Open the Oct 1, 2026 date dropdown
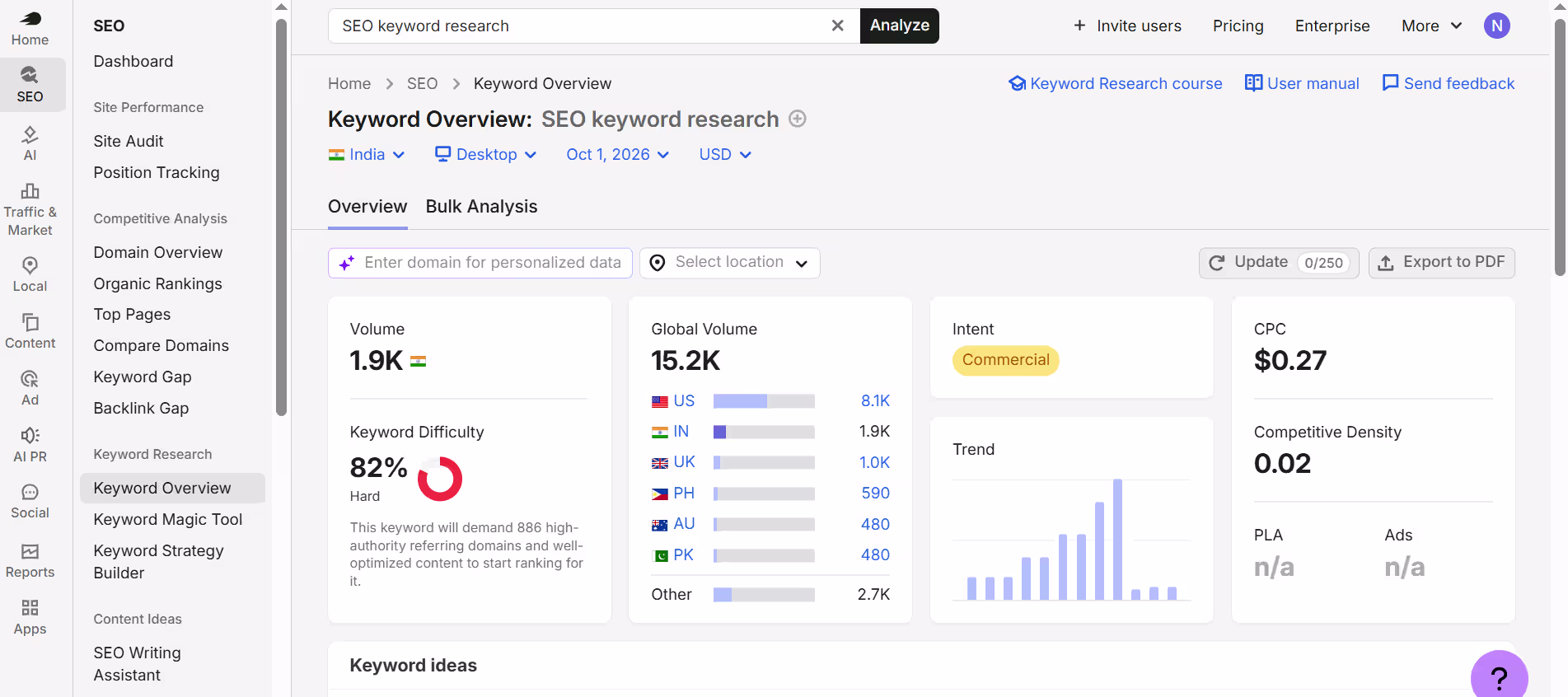This screenshot has width=1568, height=697. (617, 155)
